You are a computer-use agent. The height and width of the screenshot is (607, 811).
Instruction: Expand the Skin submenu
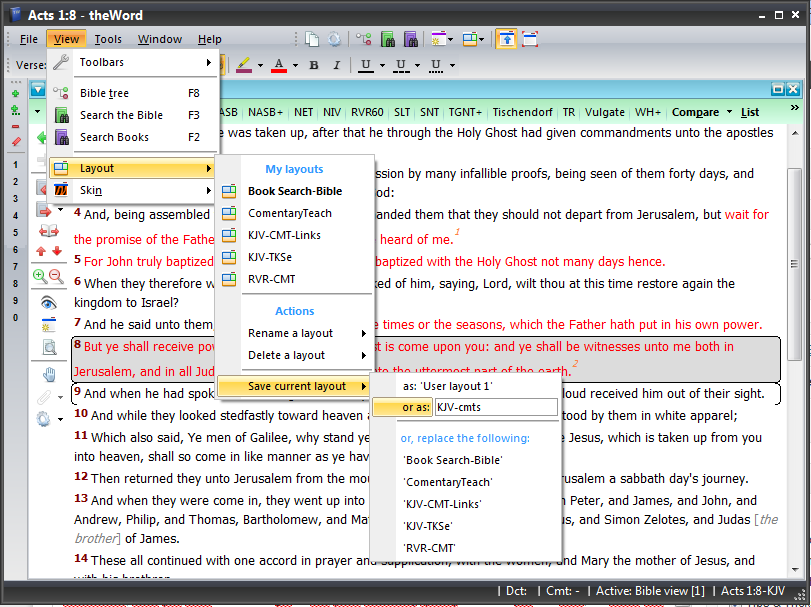point(133,190)
